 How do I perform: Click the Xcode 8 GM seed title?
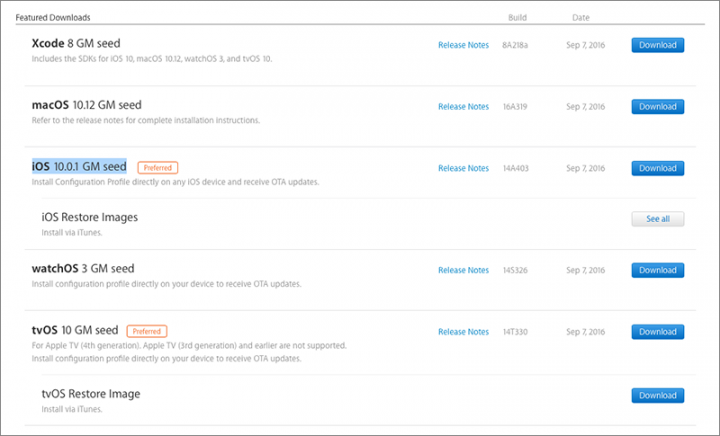[x=76, y=43]
